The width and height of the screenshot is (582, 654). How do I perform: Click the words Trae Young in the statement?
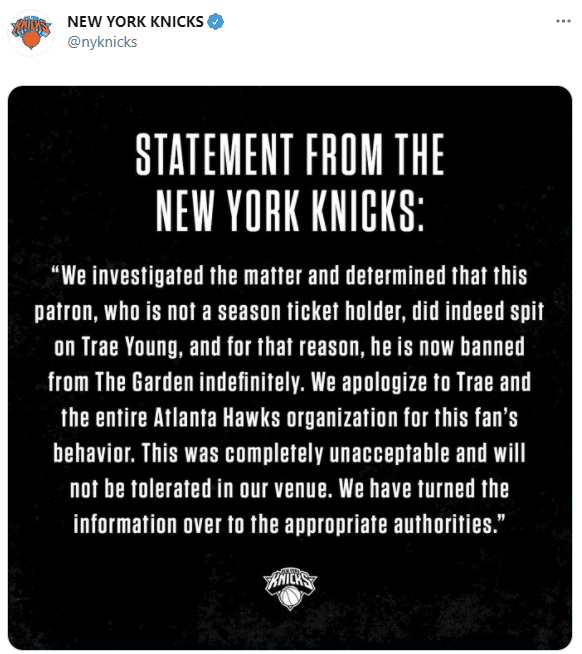(x=129, y=347)
